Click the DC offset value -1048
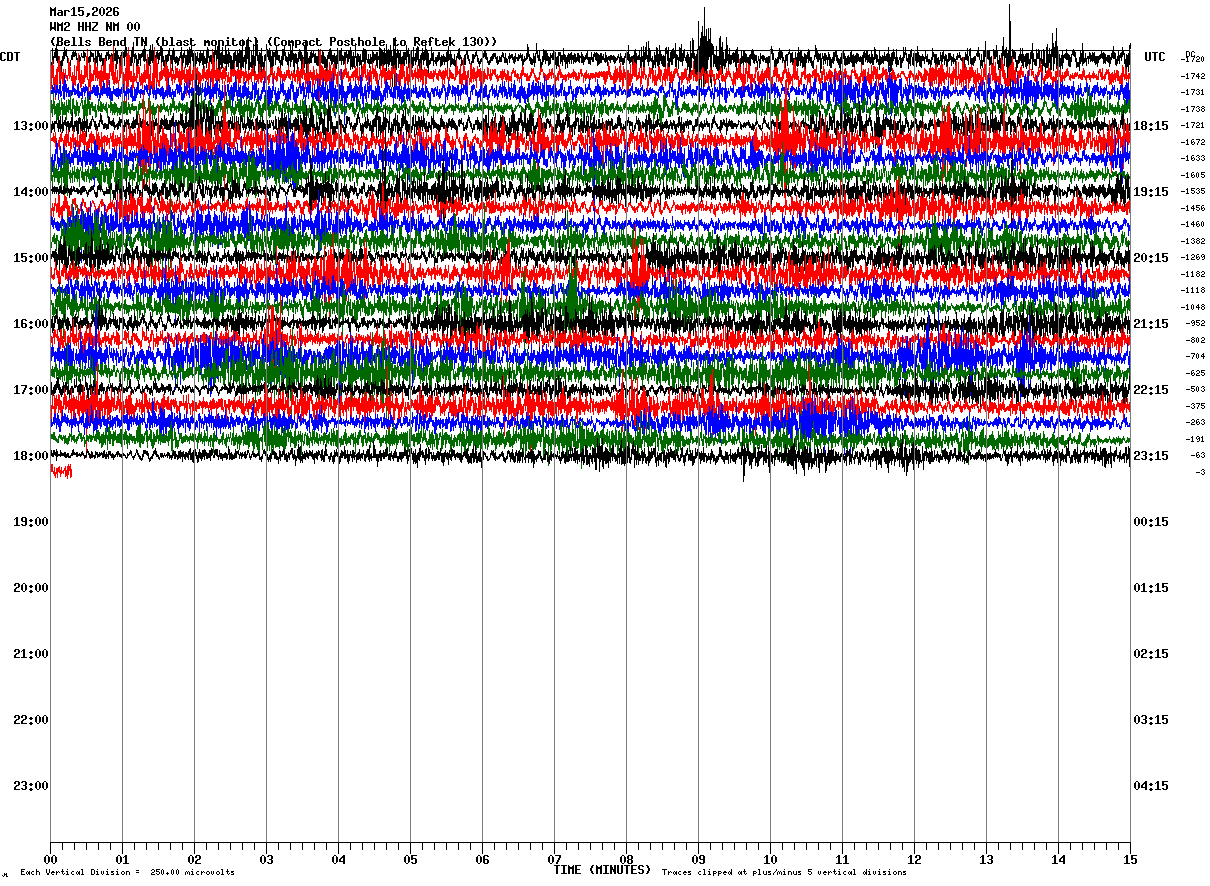Viewport: 1210px width, 886px height. click(1192, 307)
